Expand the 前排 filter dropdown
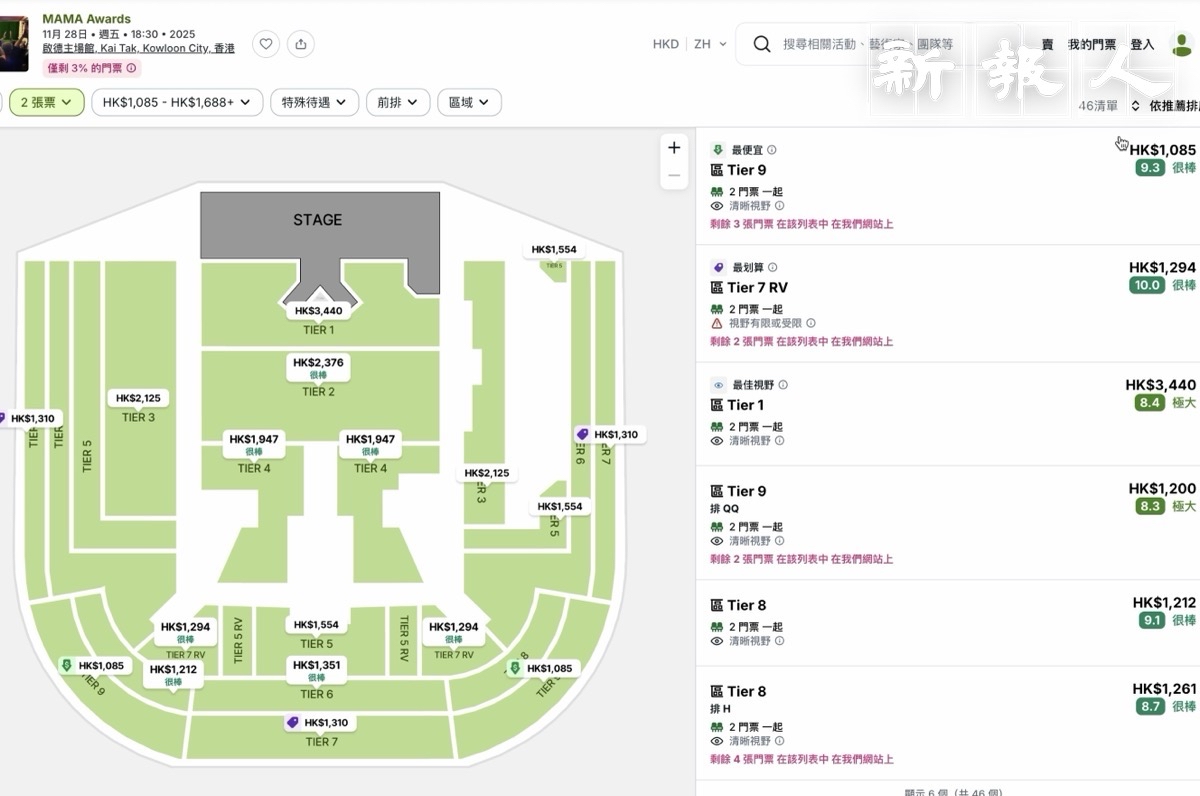1200x796 pixels. pos(398,102)
